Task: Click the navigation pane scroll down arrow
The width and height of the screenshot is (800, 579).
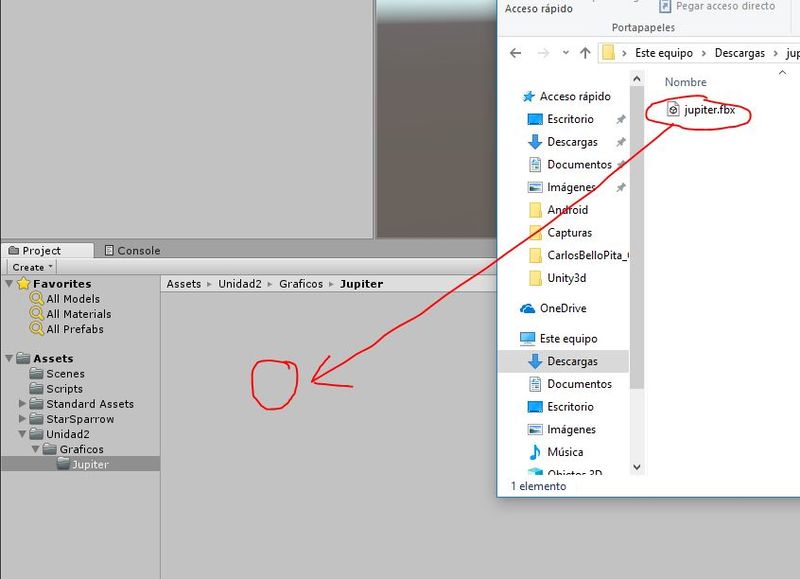Action: point(637,467)
